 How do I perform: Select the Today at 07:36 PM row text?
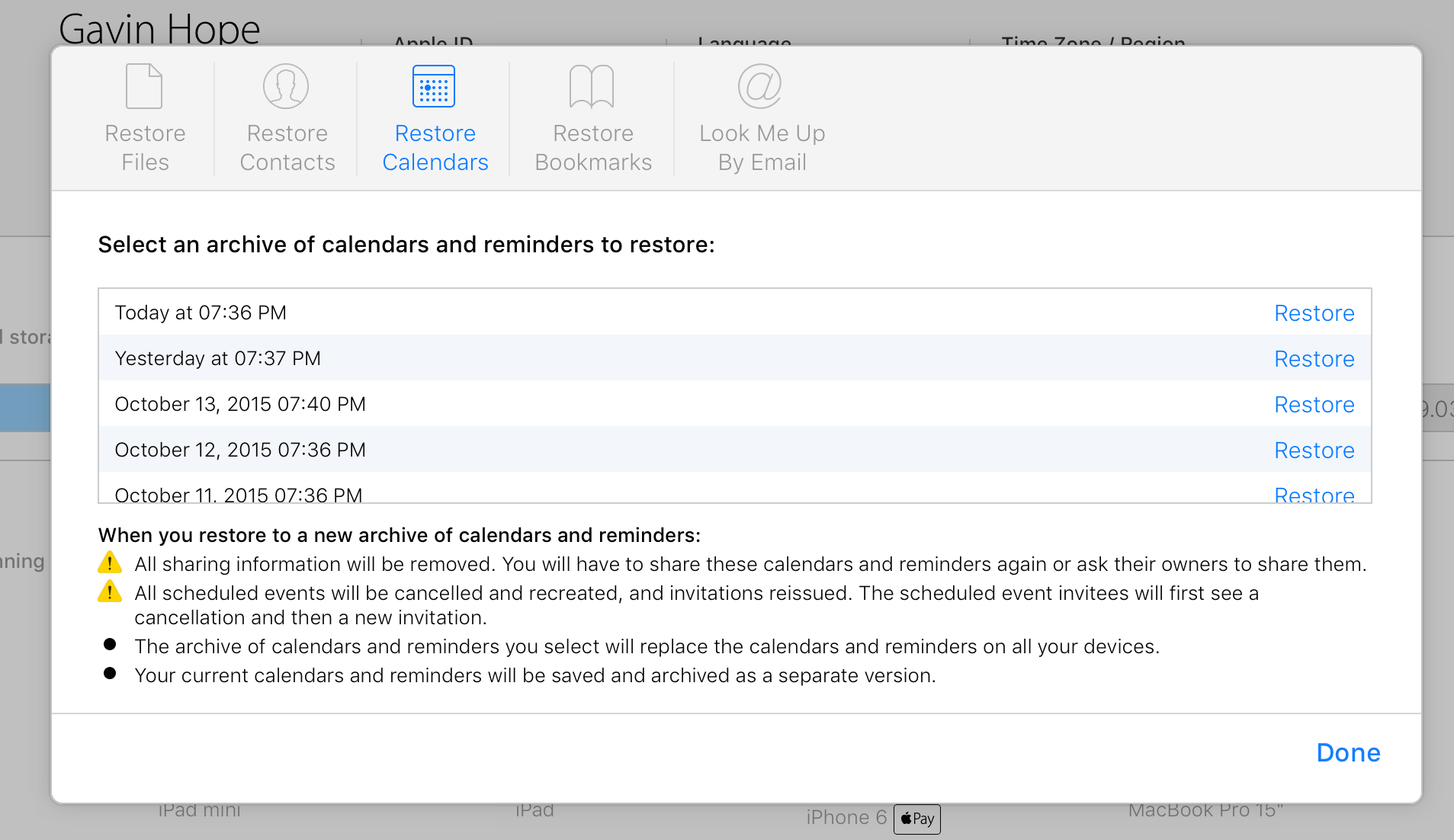pyautogui.click(x=201, y=313)
